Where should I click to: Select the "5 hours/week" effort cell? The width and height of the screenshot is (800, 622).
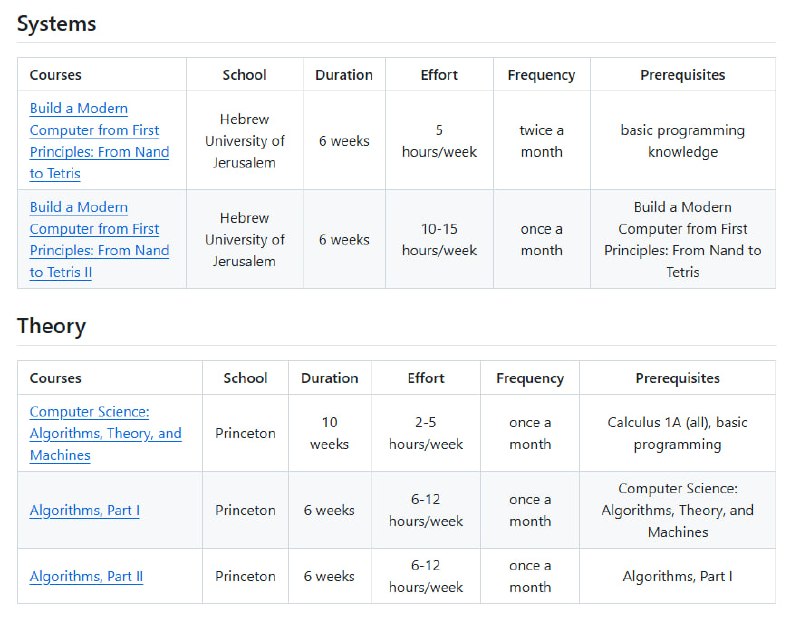[439, 141]
